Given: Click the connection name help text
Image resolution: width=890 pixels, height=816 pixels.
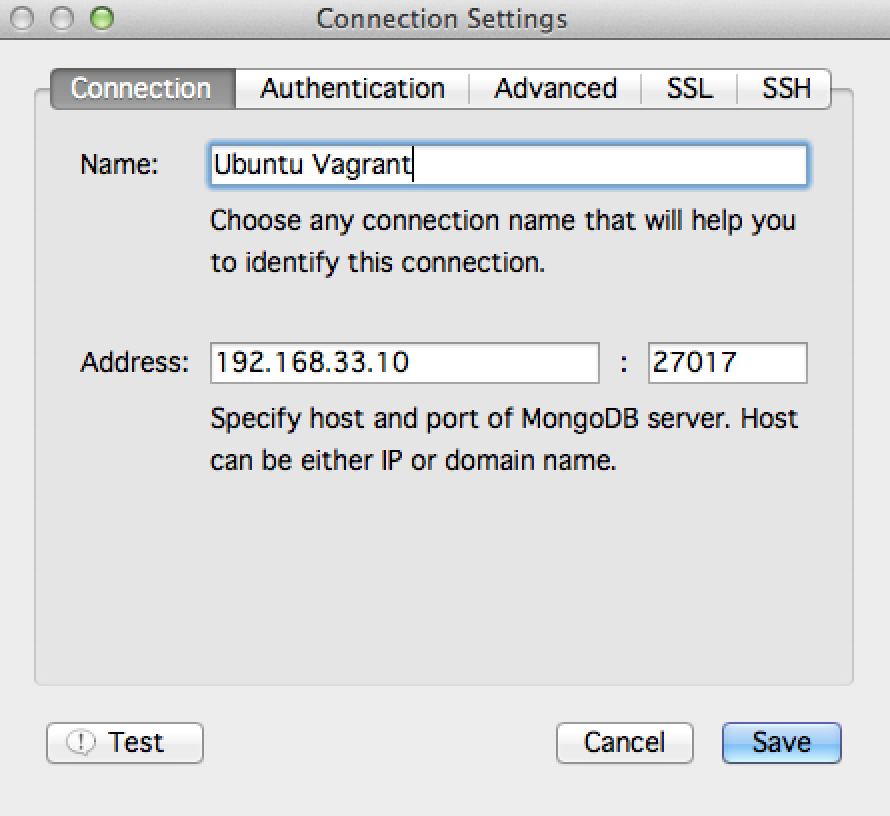Looking at the screenshot, I should coord(502,241).
